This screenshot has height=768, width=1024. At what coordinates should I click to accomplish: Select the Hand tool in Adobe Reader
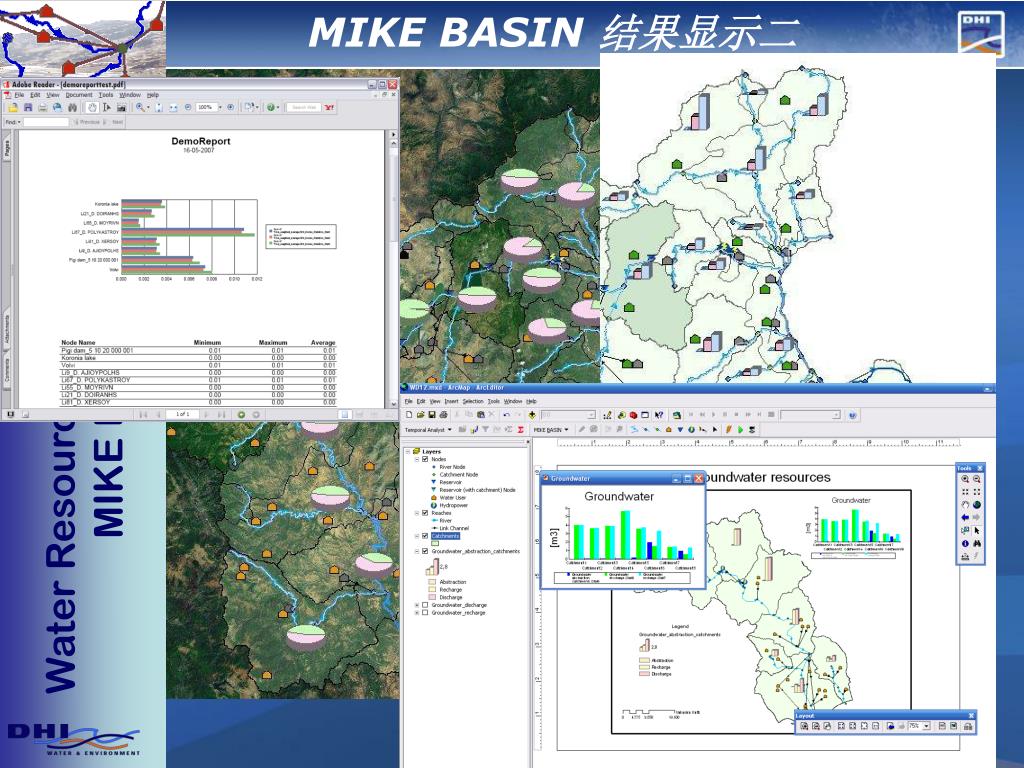click(x=92, y=107)
